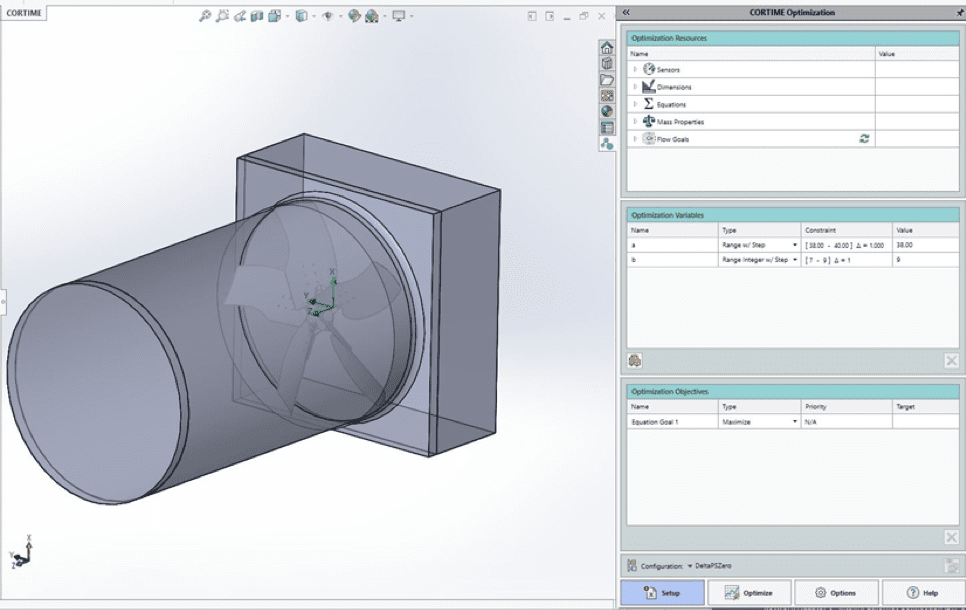Open Type dropdown for variable b
966x610 pixels.
795,260
